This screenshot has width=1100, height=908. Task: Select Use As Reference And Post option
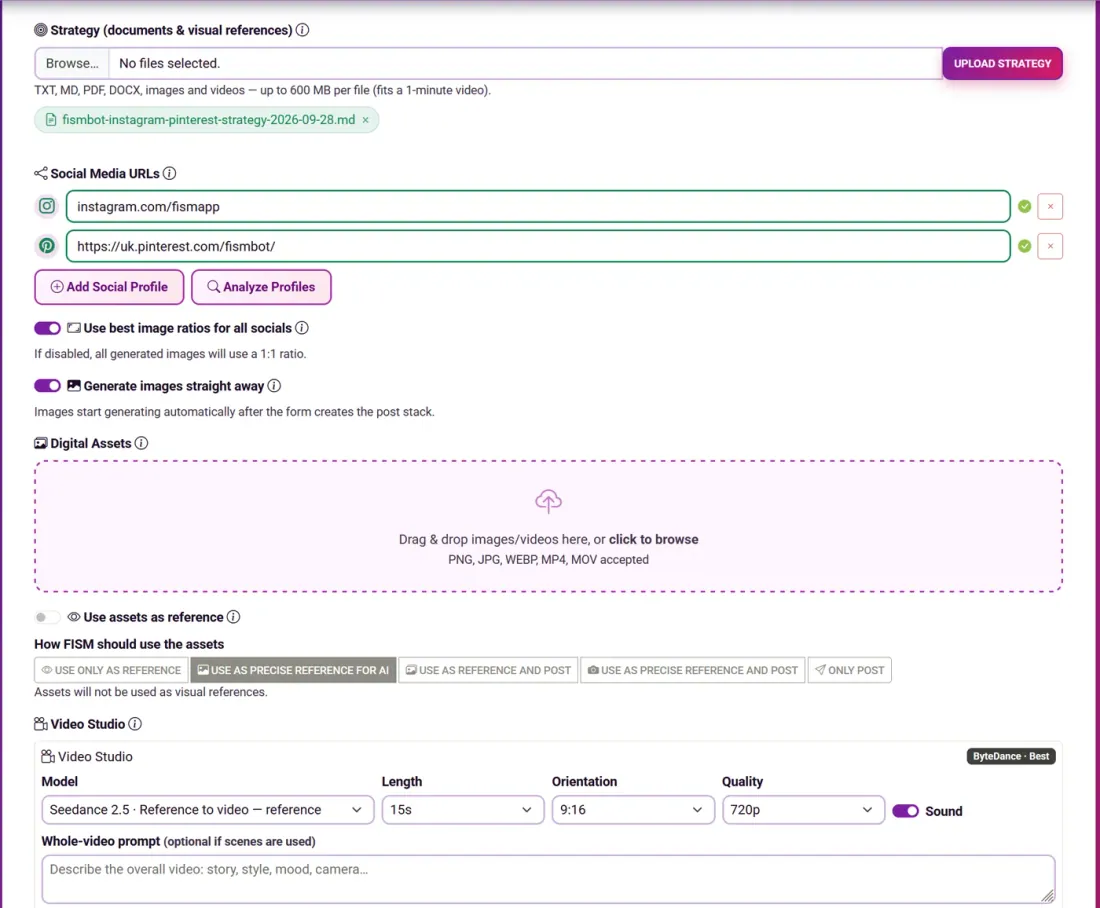tap(488, 670)
